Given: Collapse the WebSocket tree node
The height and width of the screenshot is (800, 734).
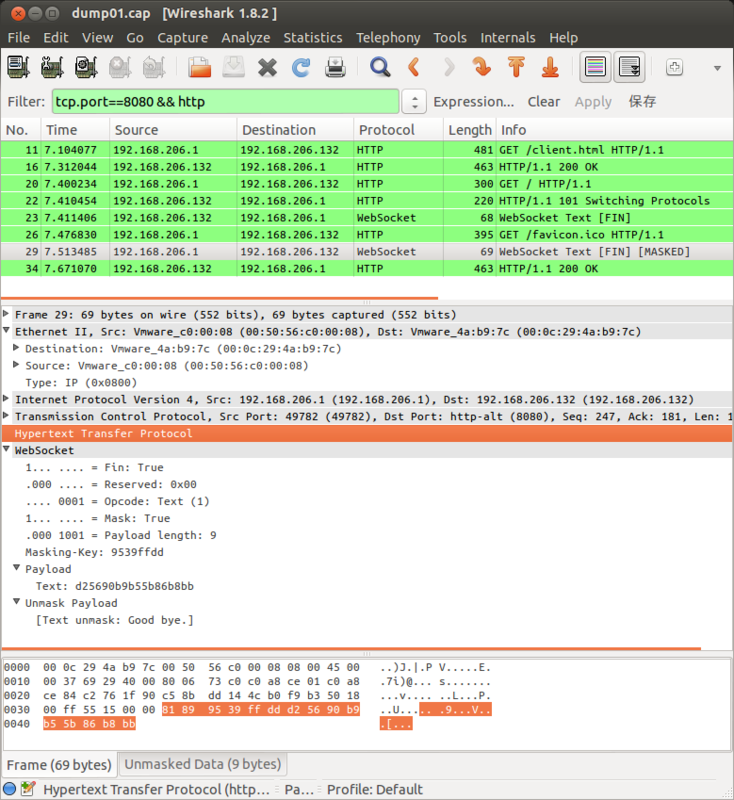Looking at the screenshot, I should [6, 449].
